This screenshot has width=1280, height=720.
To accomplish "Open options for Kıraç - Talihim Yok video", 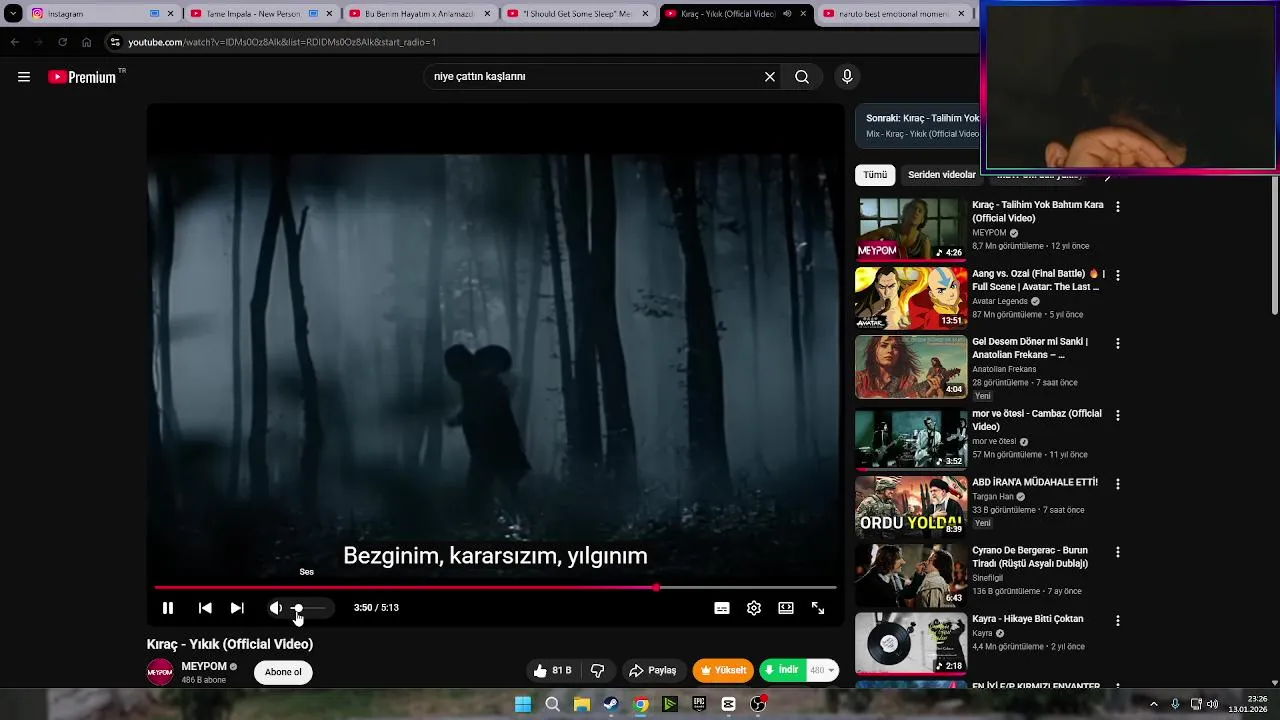I will 1118,207.
